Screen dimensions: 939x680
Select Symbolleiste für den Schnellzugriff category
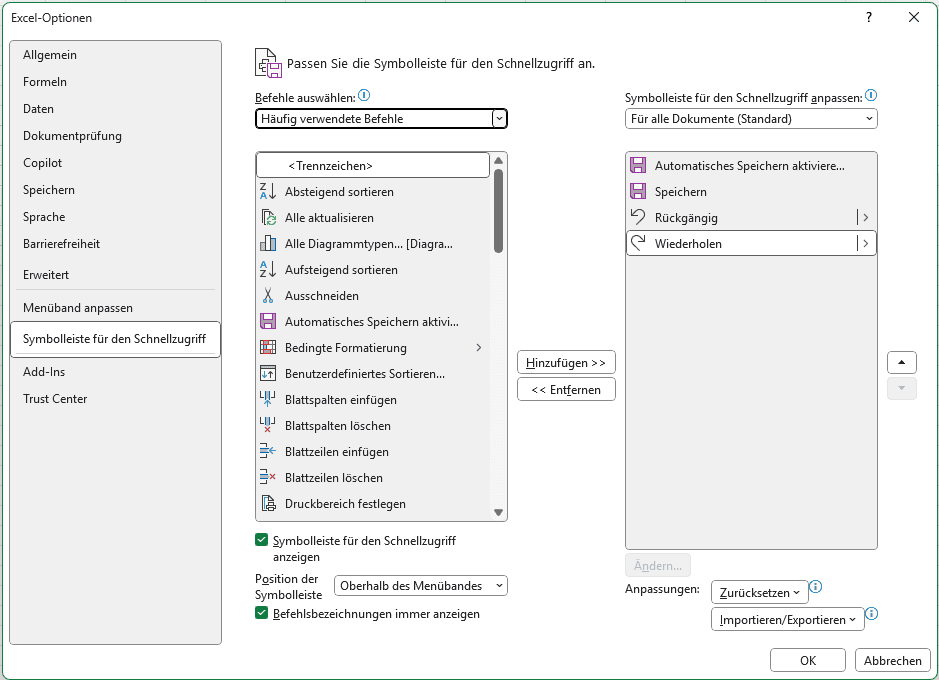tap(115, 339)
